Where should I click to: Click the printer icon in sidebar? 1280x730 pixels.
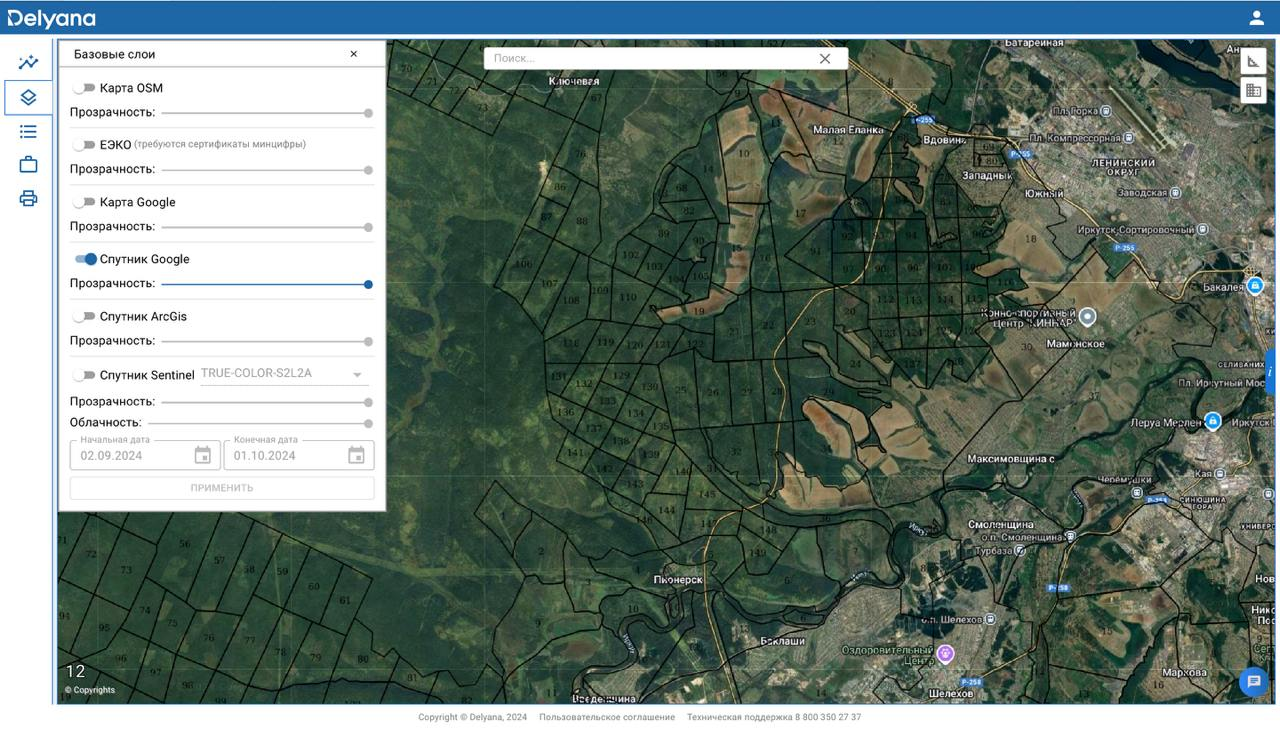28,198
